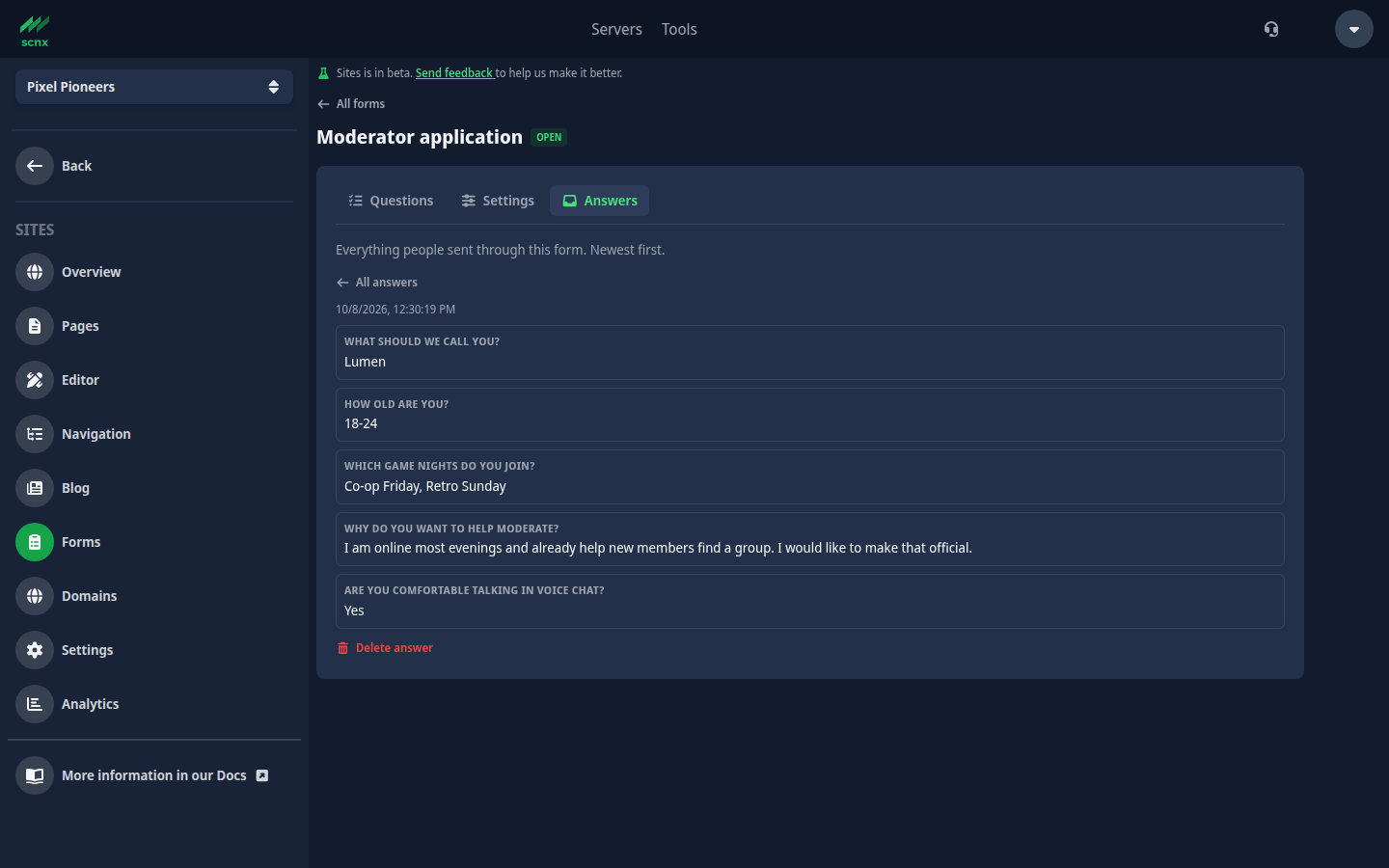Click the Moderator application heading
This screenshot has width=1389, height=868.
point(420,137)
